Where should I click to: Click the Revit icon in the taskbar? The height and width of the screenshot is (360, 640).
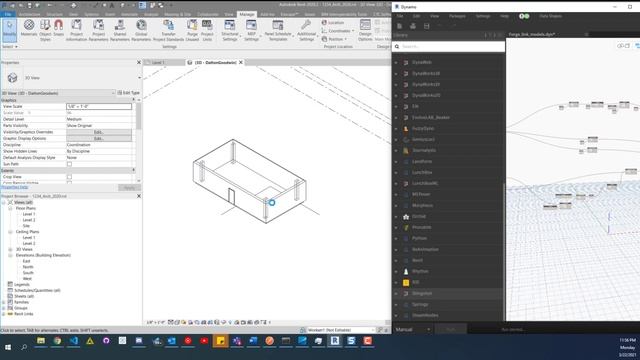click(x=335, y=341)
